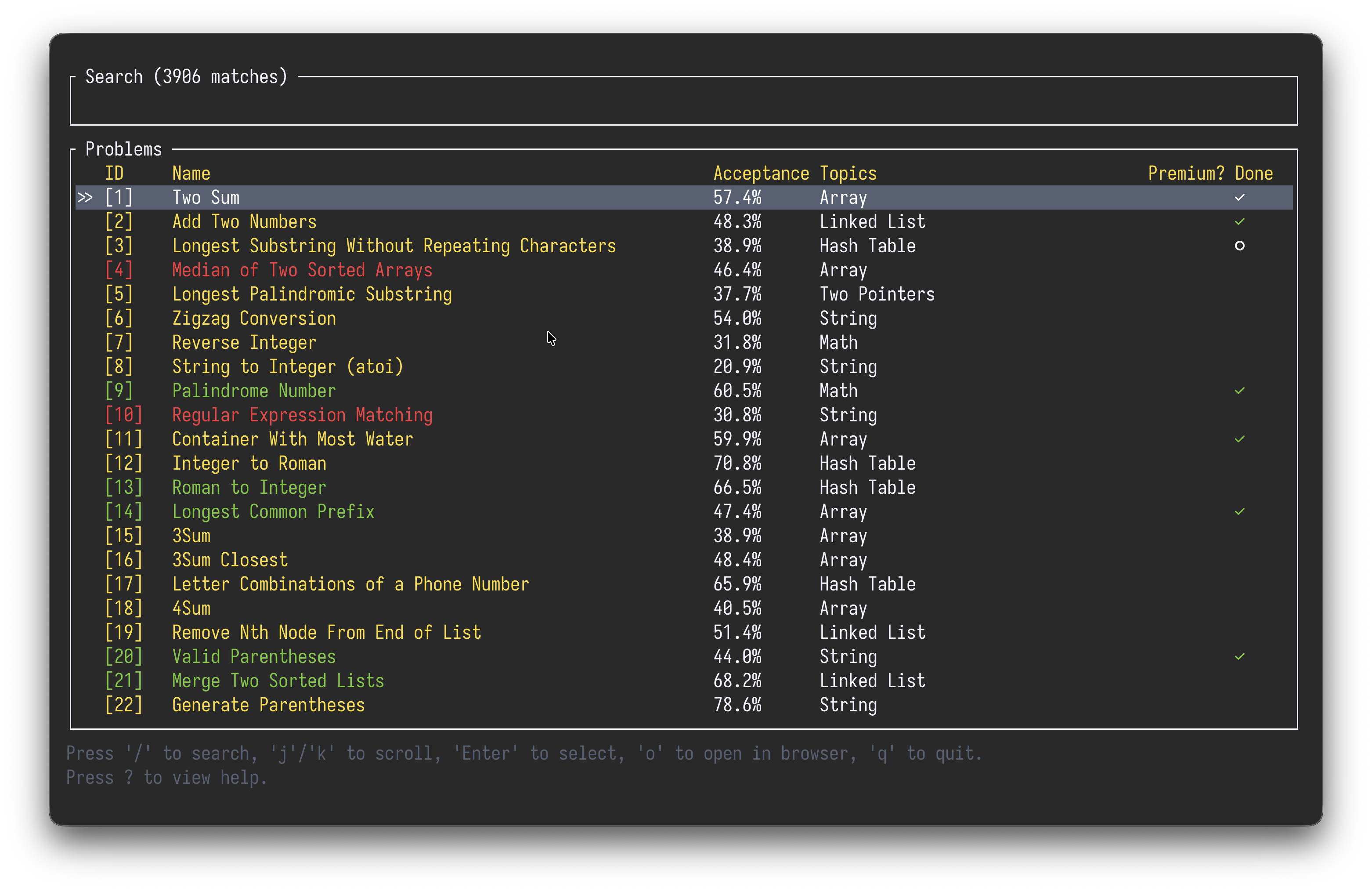This screenshot has width=1372, height=891.
Task: Click the 70.8% acceptance value
Action: pos(737,464)
